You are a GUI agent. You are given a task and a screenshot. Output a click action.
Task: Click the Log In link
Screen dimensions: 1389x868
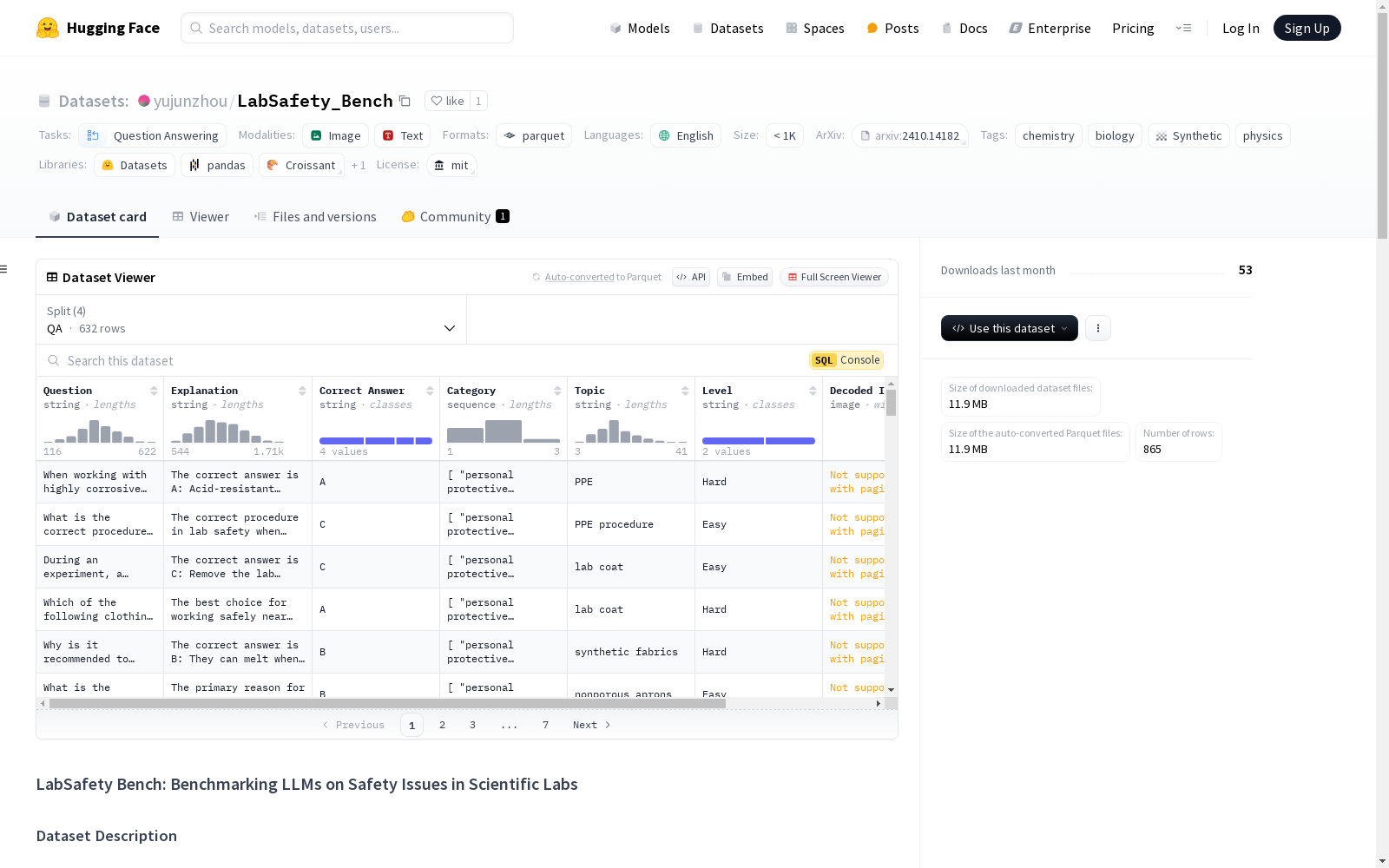point(1241,28)
